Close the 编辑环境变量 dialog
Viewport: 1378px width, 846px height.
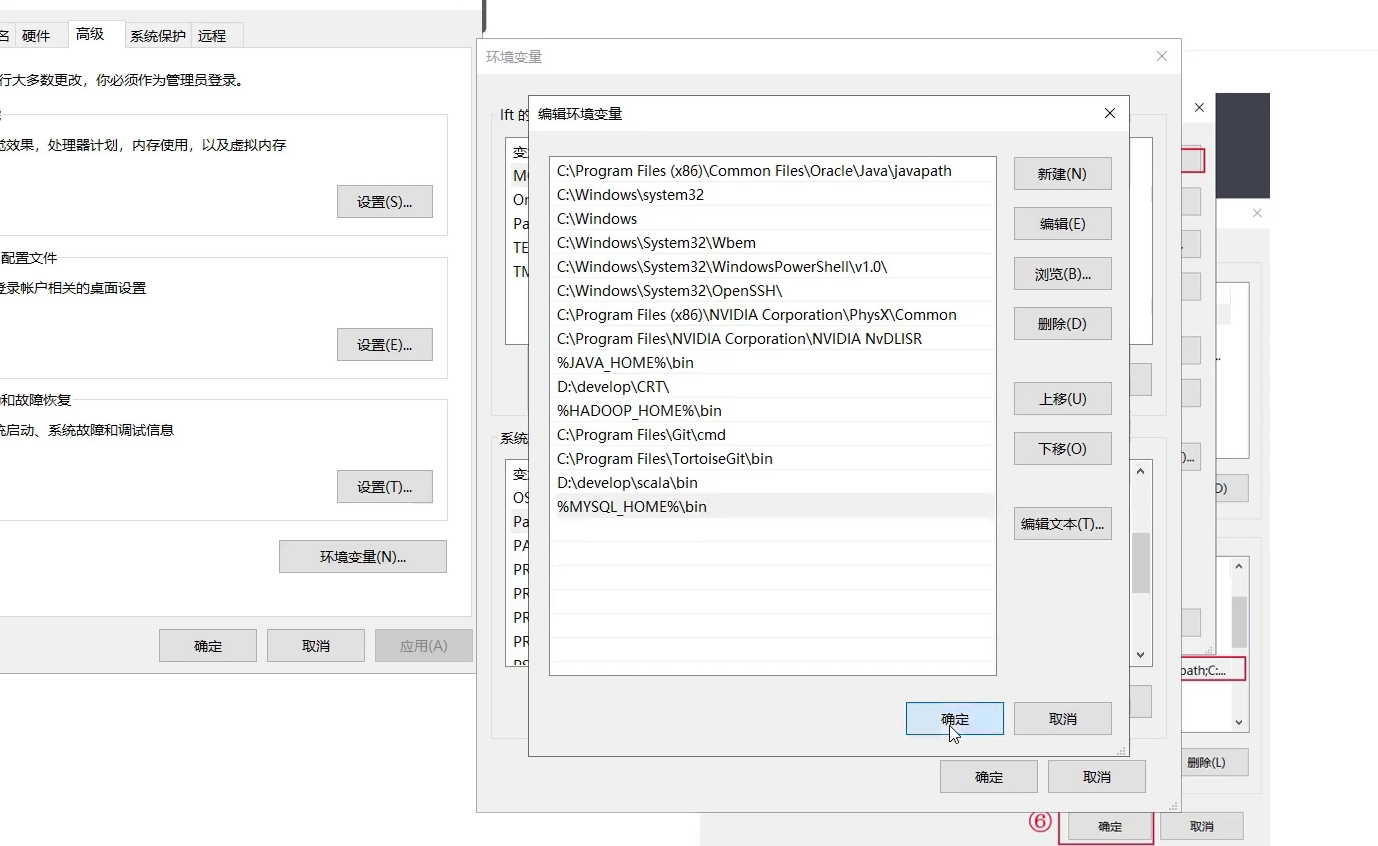tap(1109, 113)
